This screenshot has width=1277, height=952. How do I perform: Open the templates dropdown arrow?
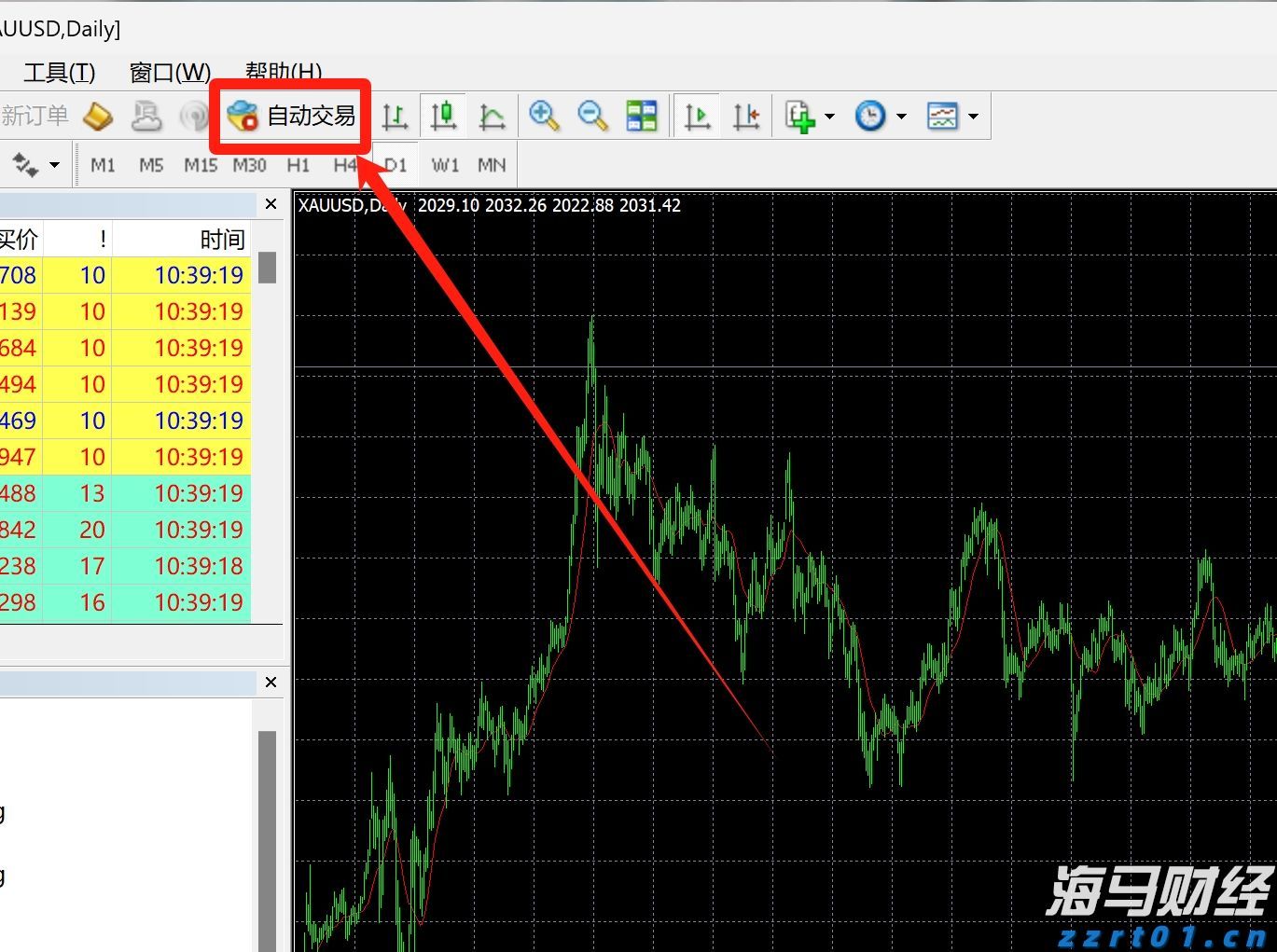coord(973,116)
